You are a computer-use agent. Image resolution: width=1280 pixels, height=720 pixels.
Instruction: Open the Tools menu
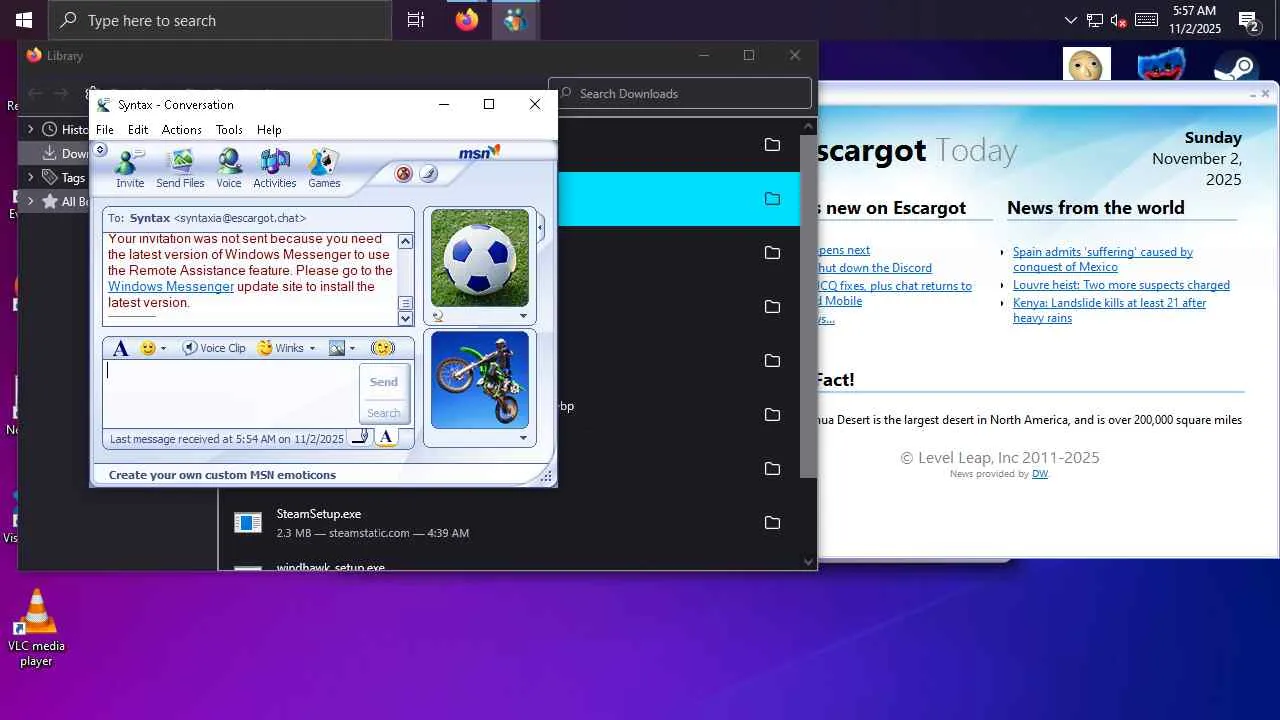pyautogui.click(x=229, y=130)
